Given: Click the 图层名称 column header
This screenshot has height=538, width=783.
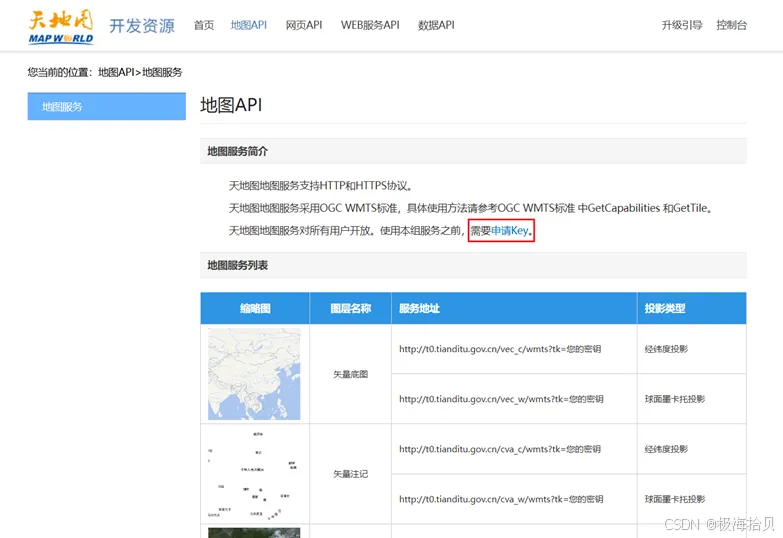Looking at the screenshot, I should (x=351, y=308).
